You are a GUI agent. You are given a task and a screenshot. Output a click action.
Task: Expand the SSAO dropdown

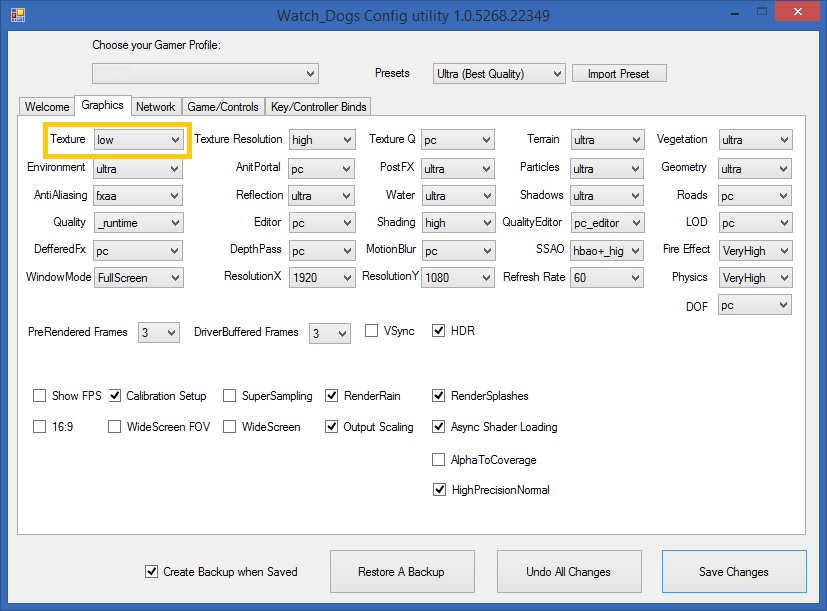(x=607, y=251)
